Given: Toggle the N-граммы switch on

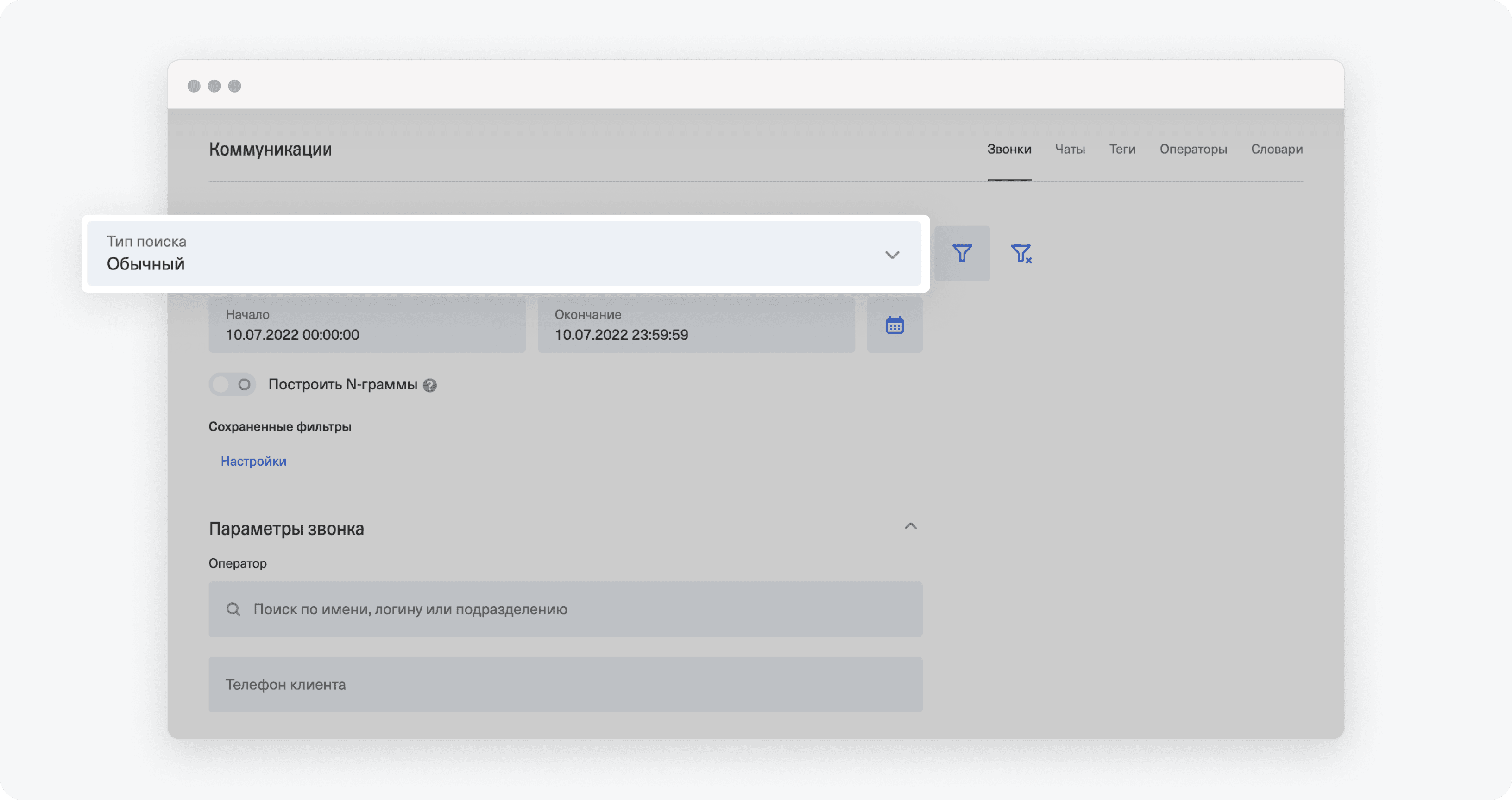Looking at the screenshot, I should click(x=232, y=384).
